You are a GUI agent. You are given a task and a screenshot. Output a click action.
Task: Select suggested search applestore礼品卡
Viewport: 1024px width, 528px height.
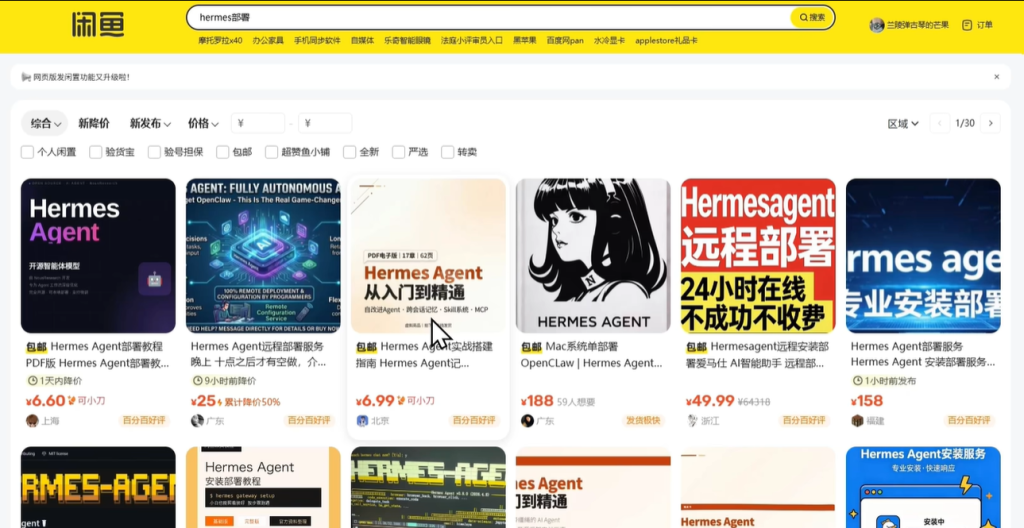pos(666,41)
